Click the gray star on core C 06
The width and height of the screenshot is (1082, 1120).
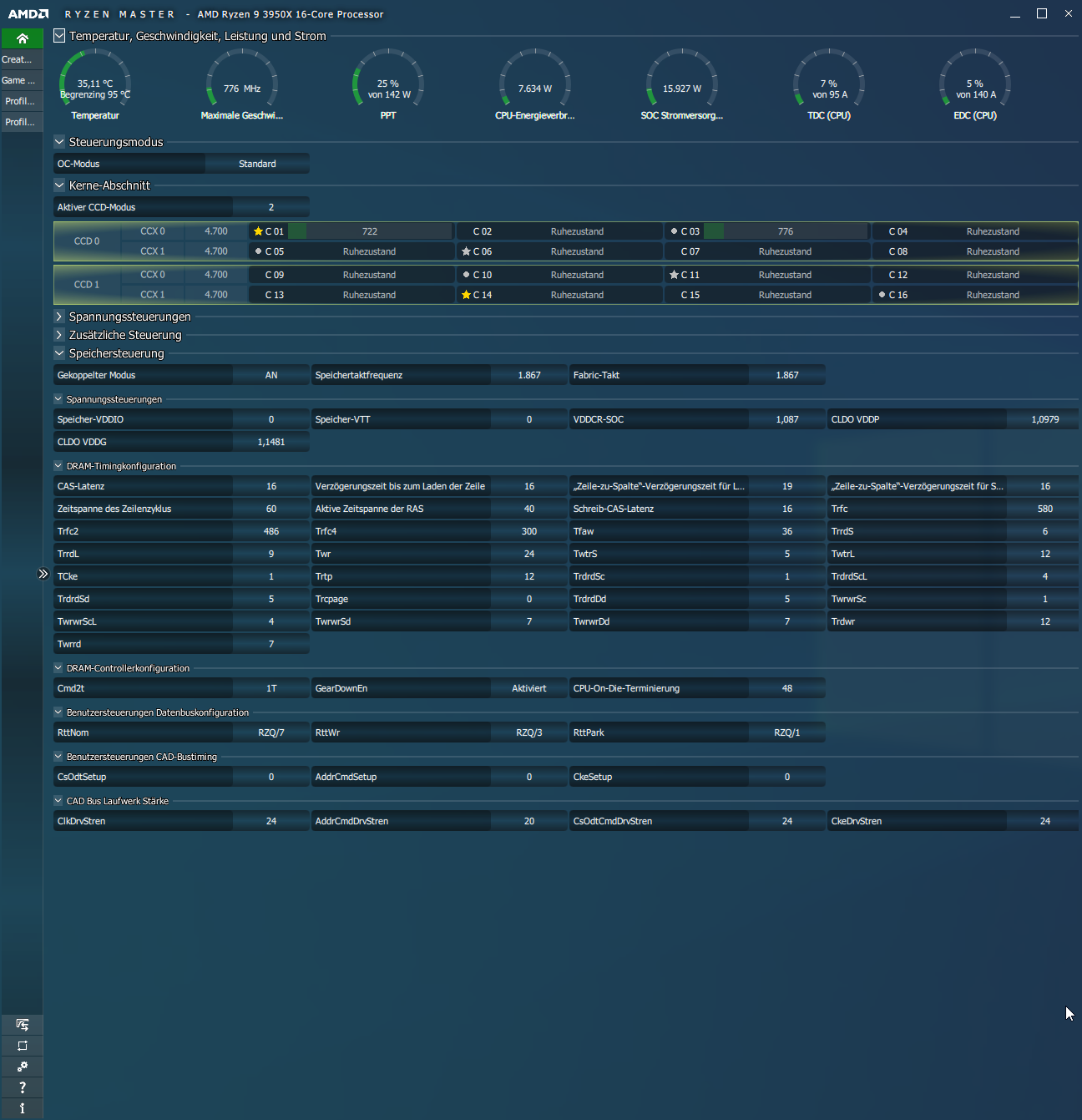click(466, 251)
